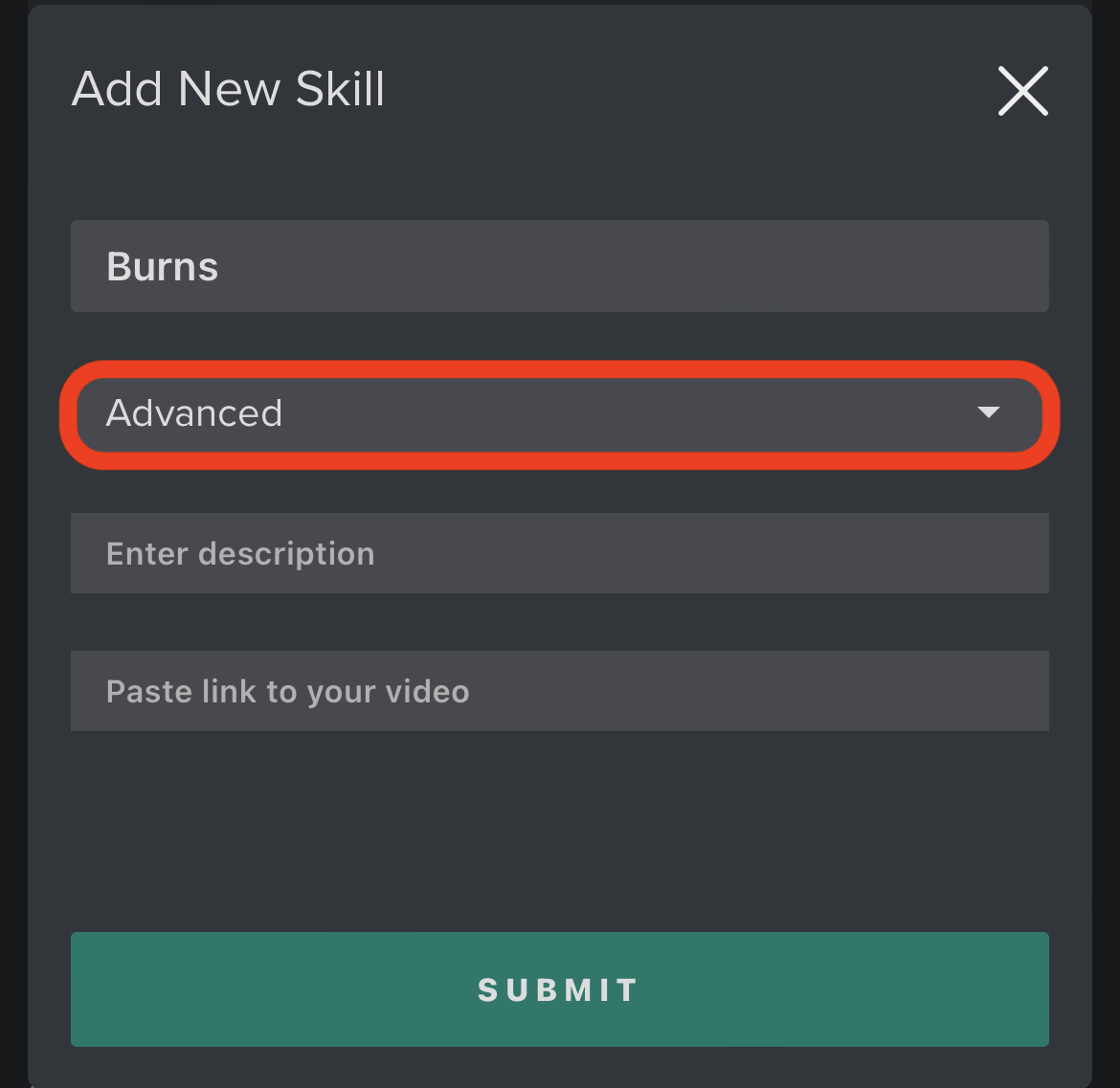Viewport: 1120px width, 1088px height.
Task: Click empty space above SUBMIT button
Action: tap(559, 832)
